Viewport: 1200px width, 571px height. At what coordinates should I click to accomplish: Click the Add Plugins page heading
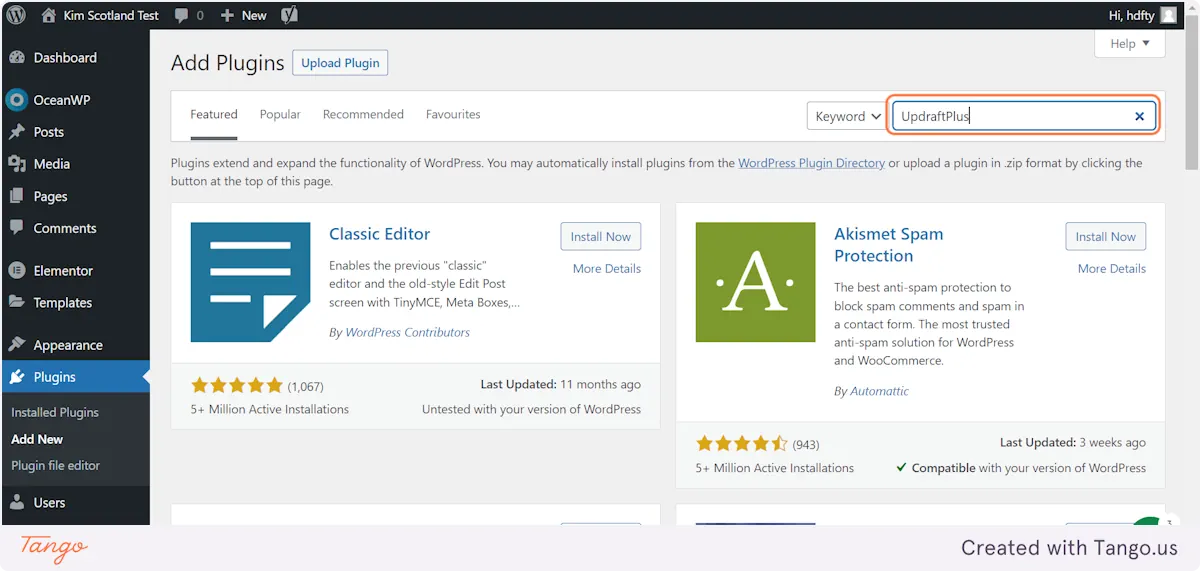tap(228, 63)
